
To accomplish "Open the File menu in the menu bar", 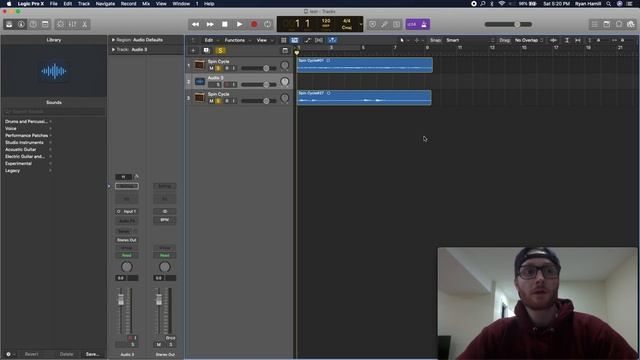I will (x=53, y=4).
